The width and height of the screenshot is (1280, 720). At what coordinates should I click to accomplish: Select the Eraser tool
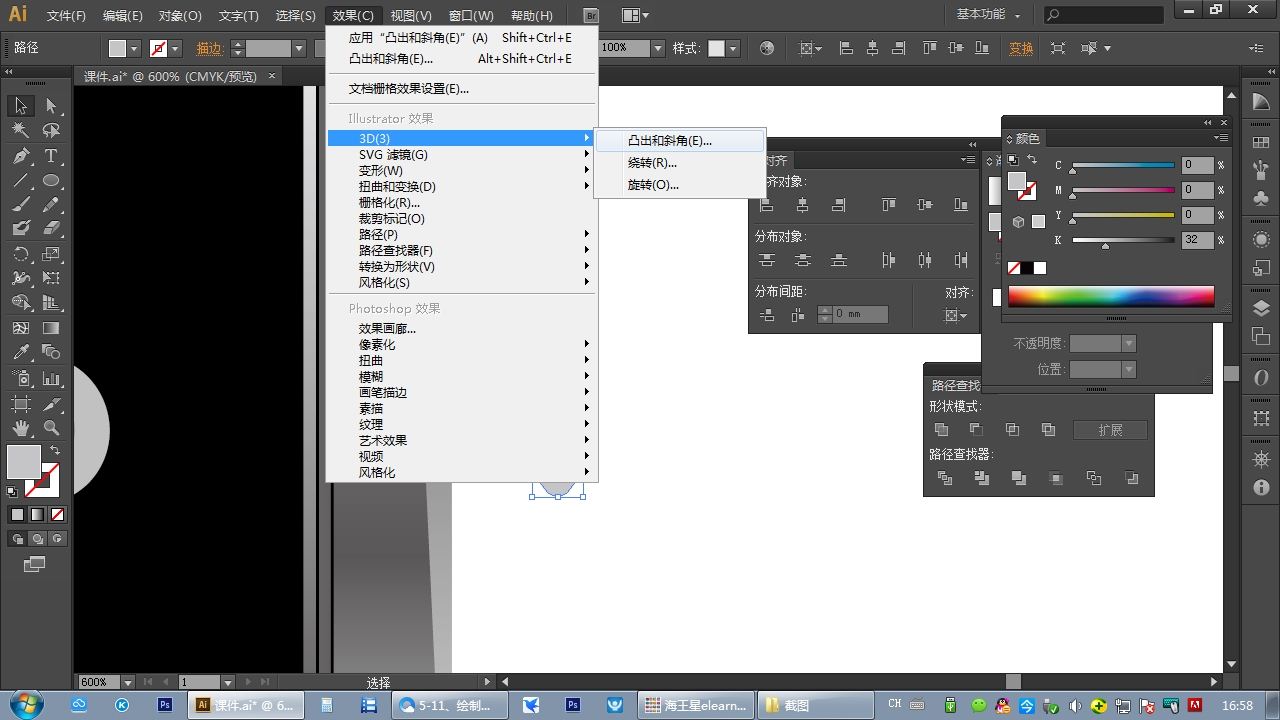[51, 228]
